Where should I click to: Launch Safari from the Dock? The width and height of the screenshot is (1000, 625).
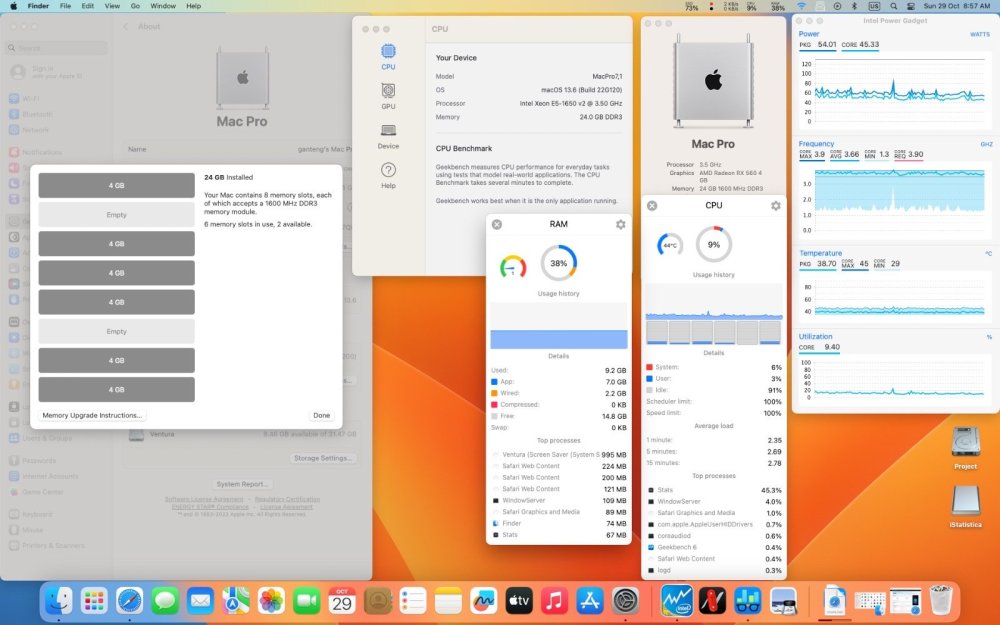129,601
